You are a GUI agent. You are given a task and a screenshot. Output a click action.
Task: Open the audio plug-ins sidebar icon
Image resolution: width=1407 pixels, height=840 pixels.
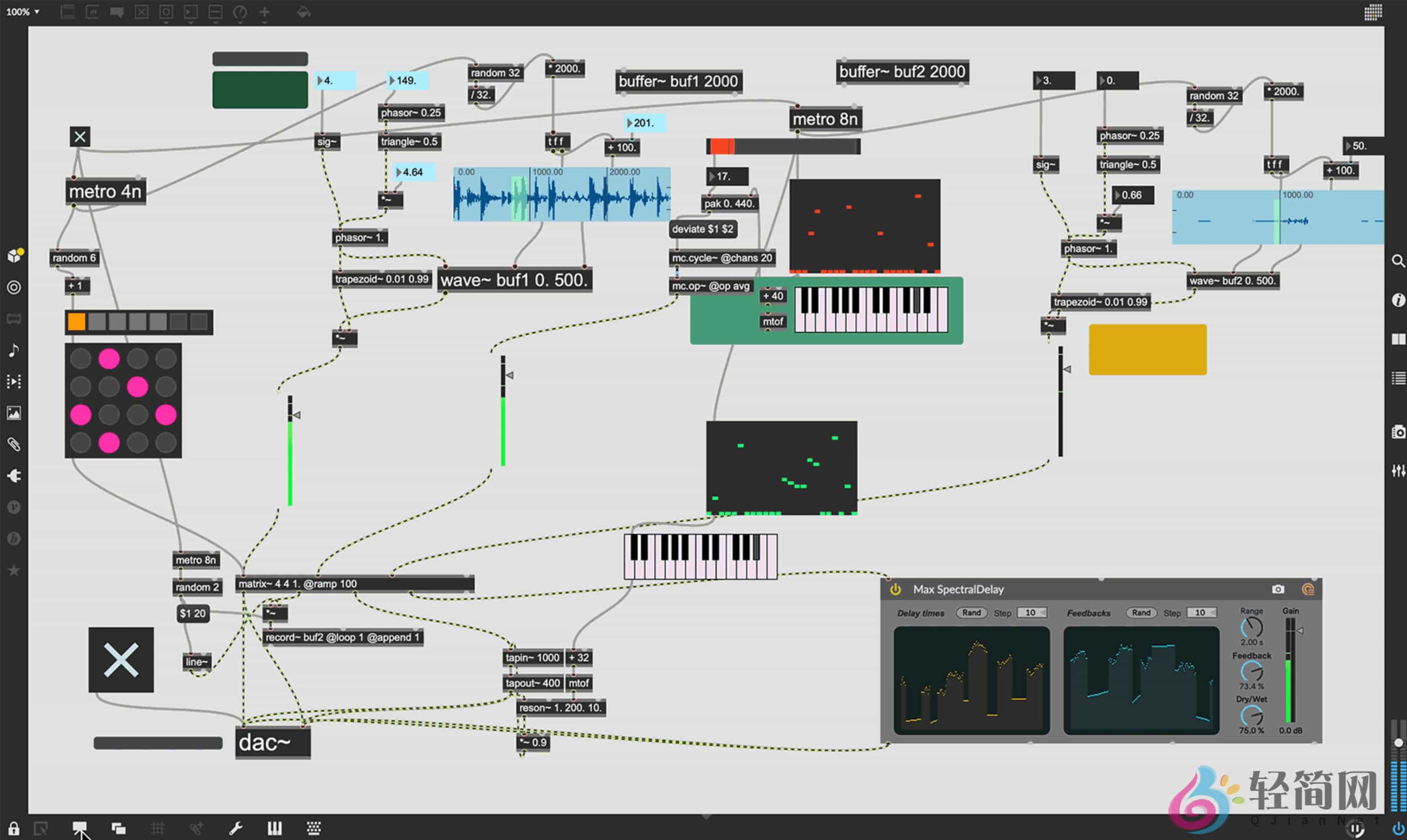(14, 476)
